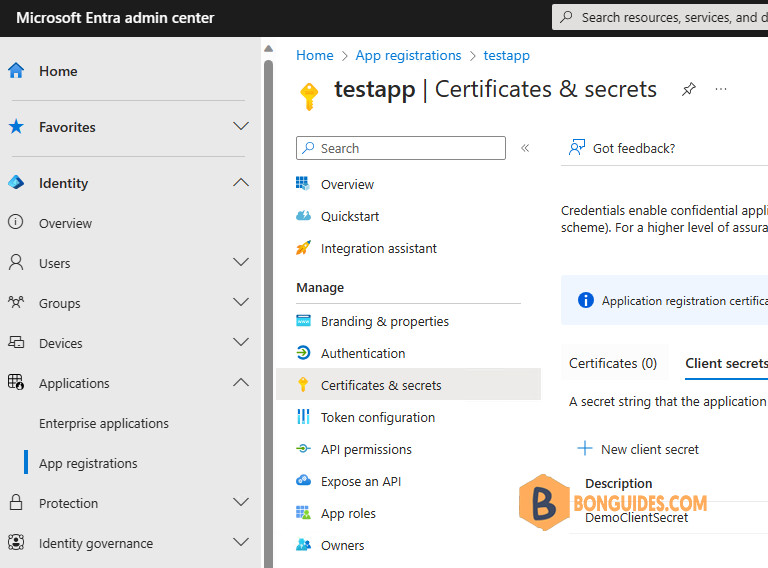Click the Token configuration bars icon
This screenshot has height=568, width=768.
[x=303, y=417]
